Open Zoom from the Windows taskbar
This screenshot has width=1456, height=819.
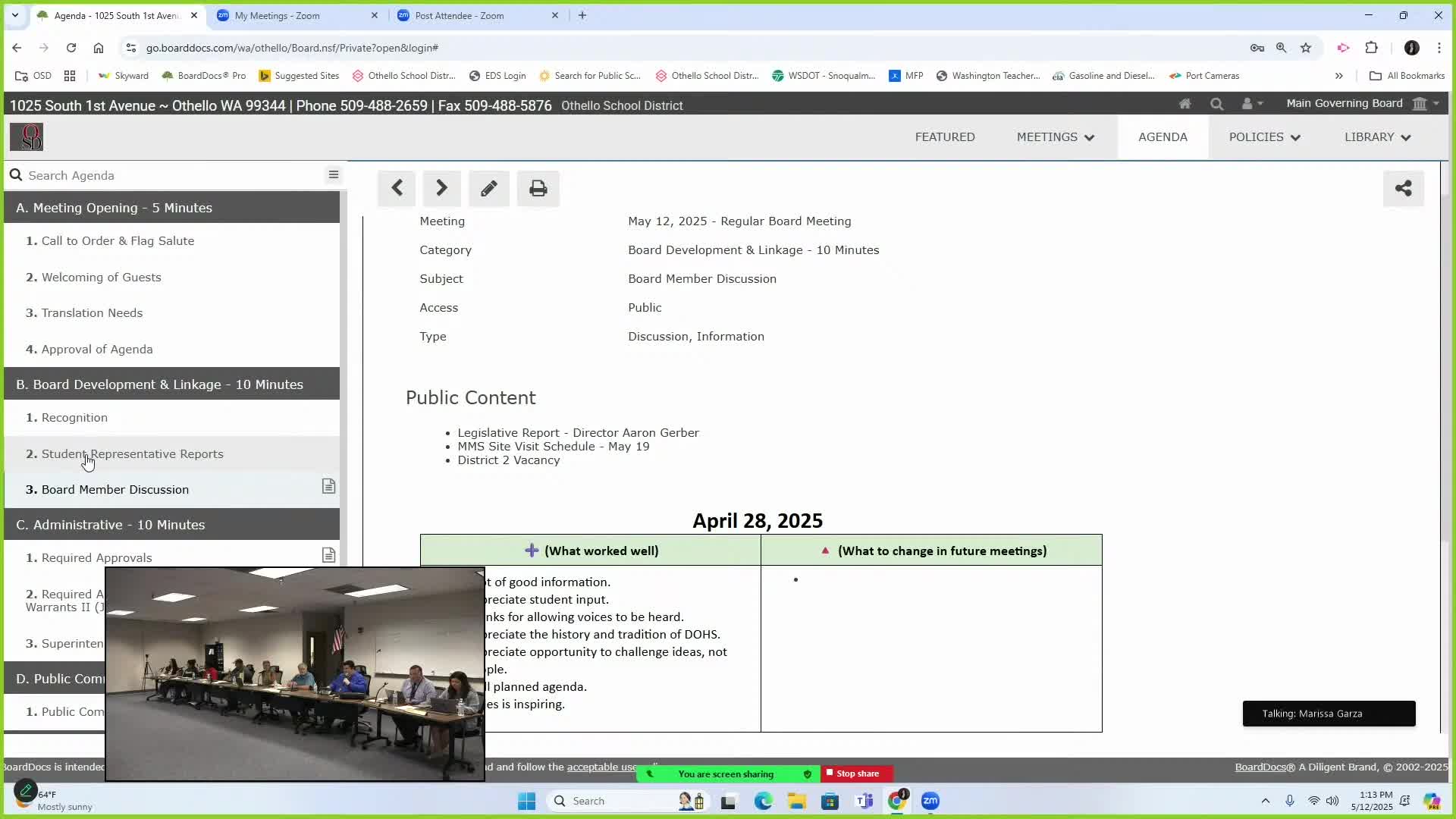point(930,801)
